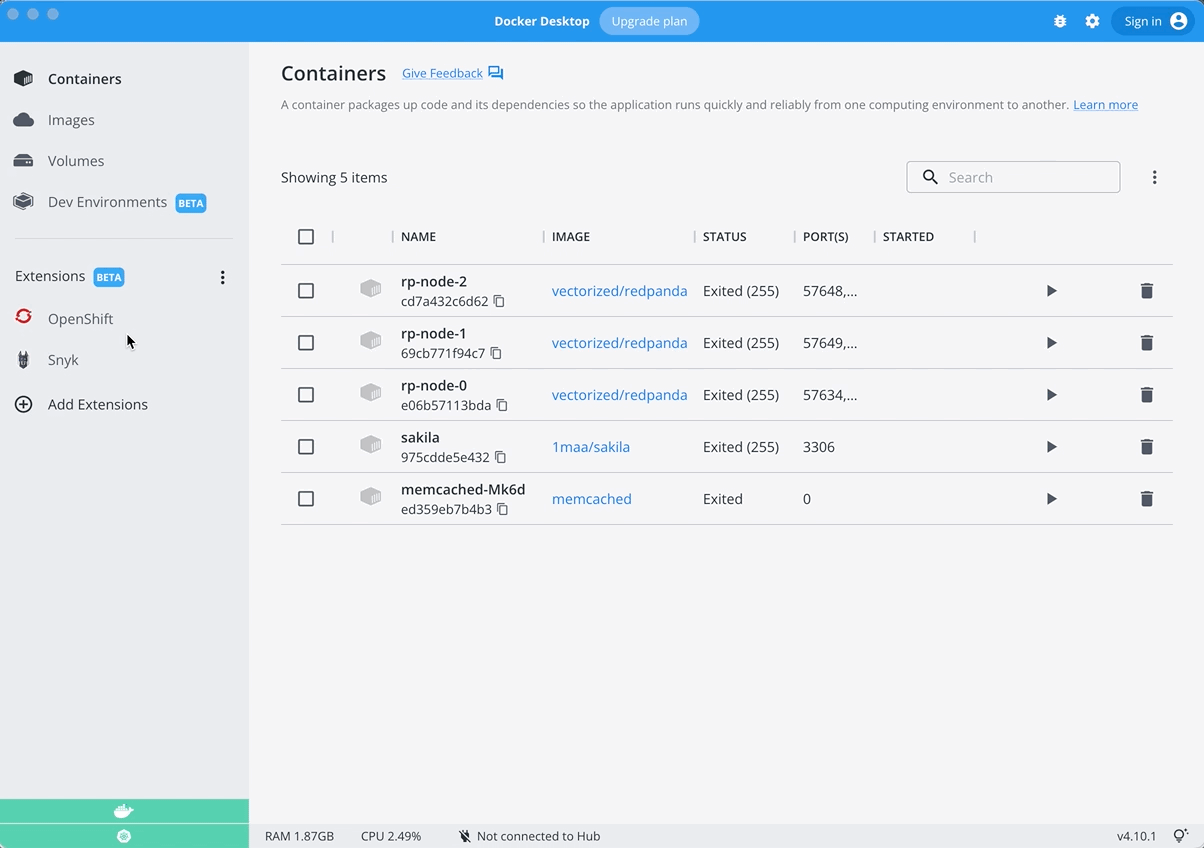Copy sakila container ID 975cdde5e432

coord(500,457)
